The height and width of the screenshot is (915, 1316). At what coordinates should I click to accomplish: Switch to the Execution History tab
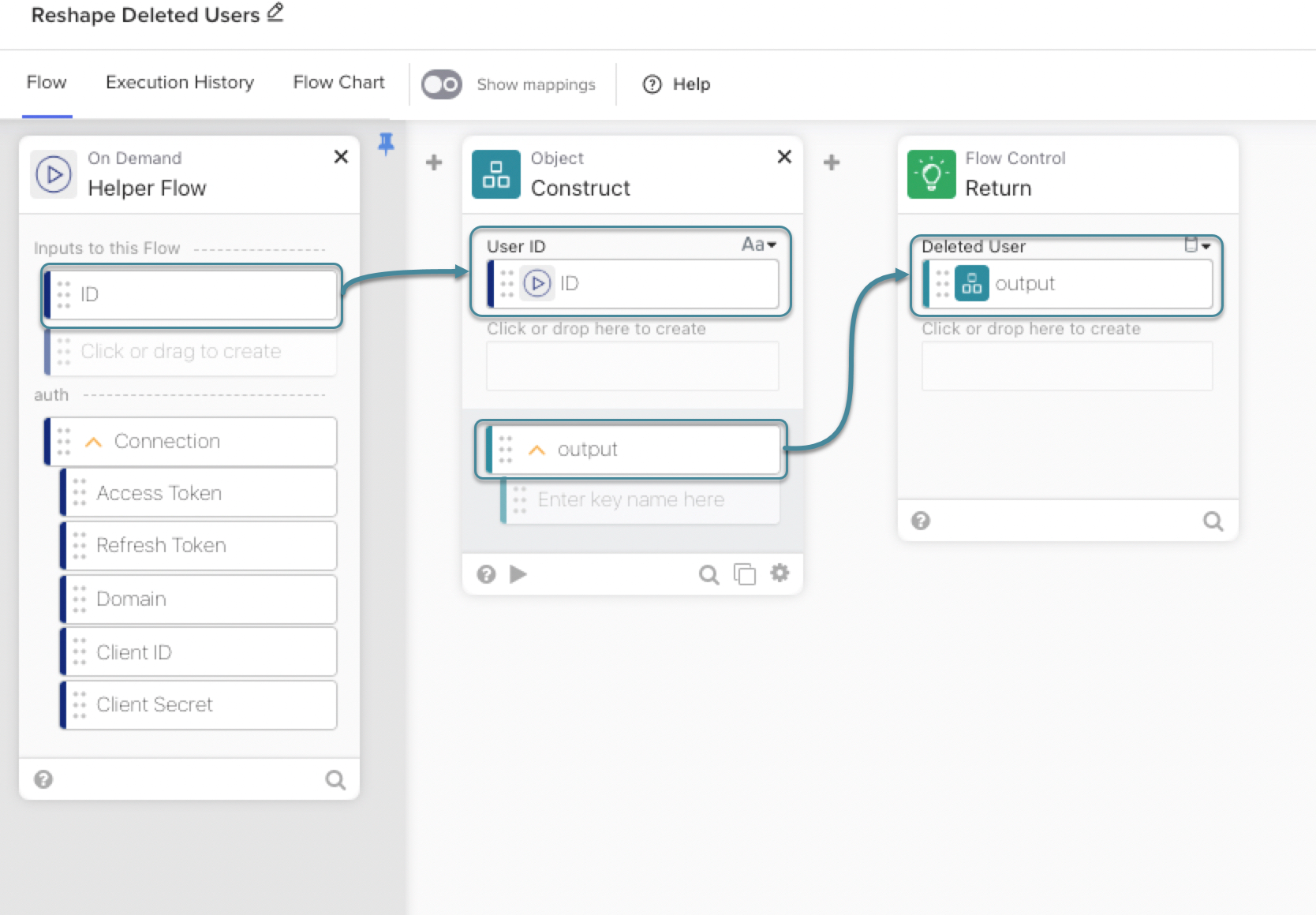(180, 83)
